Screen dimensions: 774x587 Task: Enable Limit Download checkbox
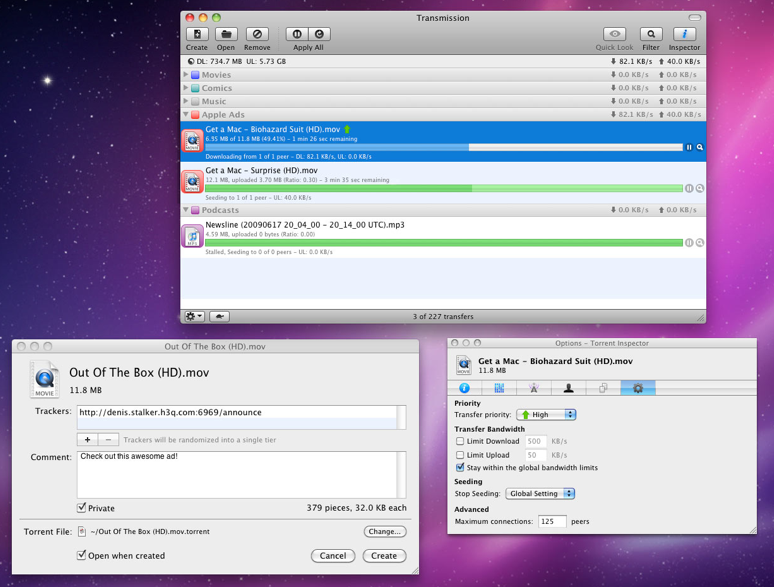pos(460,441)
